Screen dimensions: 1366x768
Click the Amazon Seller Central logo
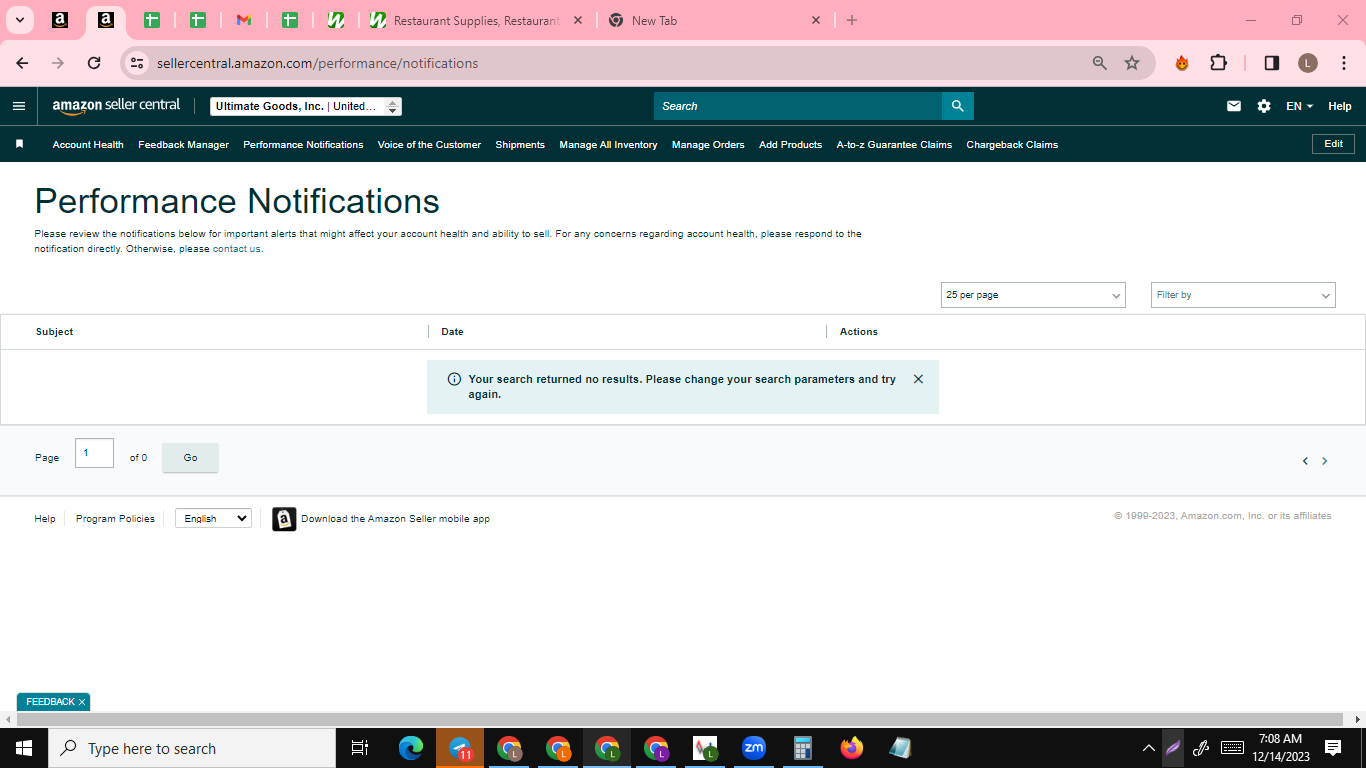point(116,106)
